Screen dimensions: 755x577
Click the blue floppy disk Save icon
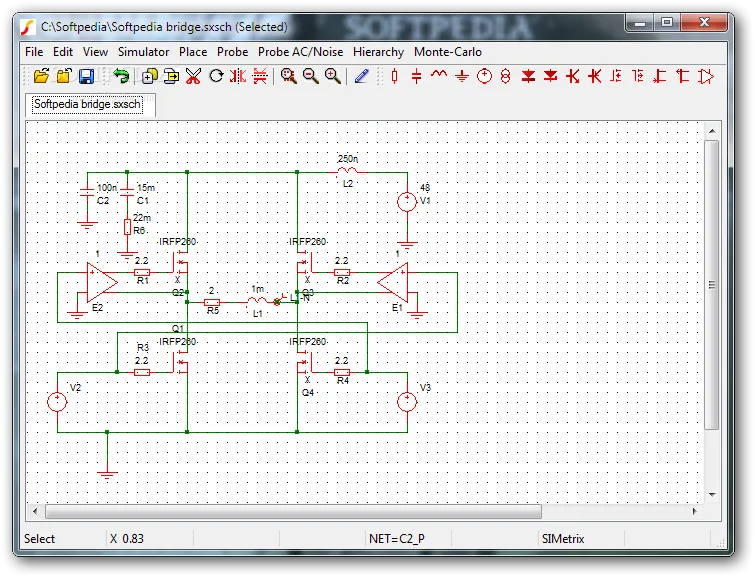tap(86, 77)
